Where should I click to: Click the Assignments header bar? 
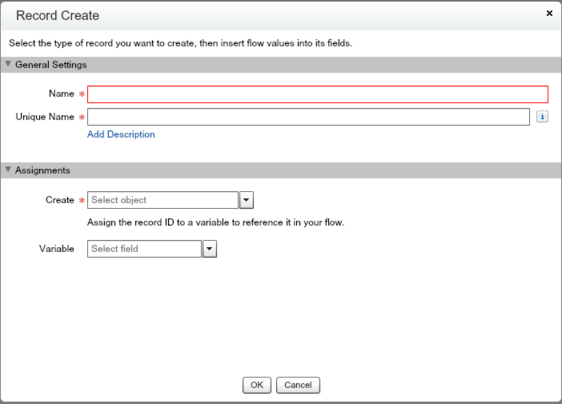(x=281, y=170)
